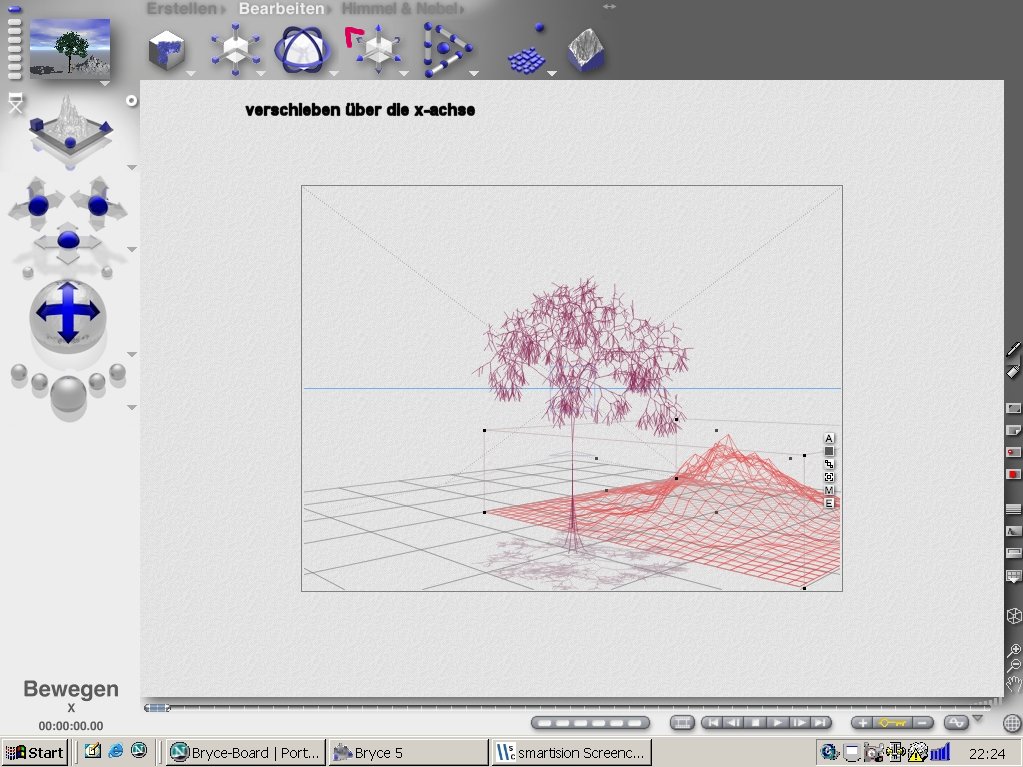Toggle the red dot plop-render icon on right
The height and width of the screenshot is (767, 1023).
1013,452
